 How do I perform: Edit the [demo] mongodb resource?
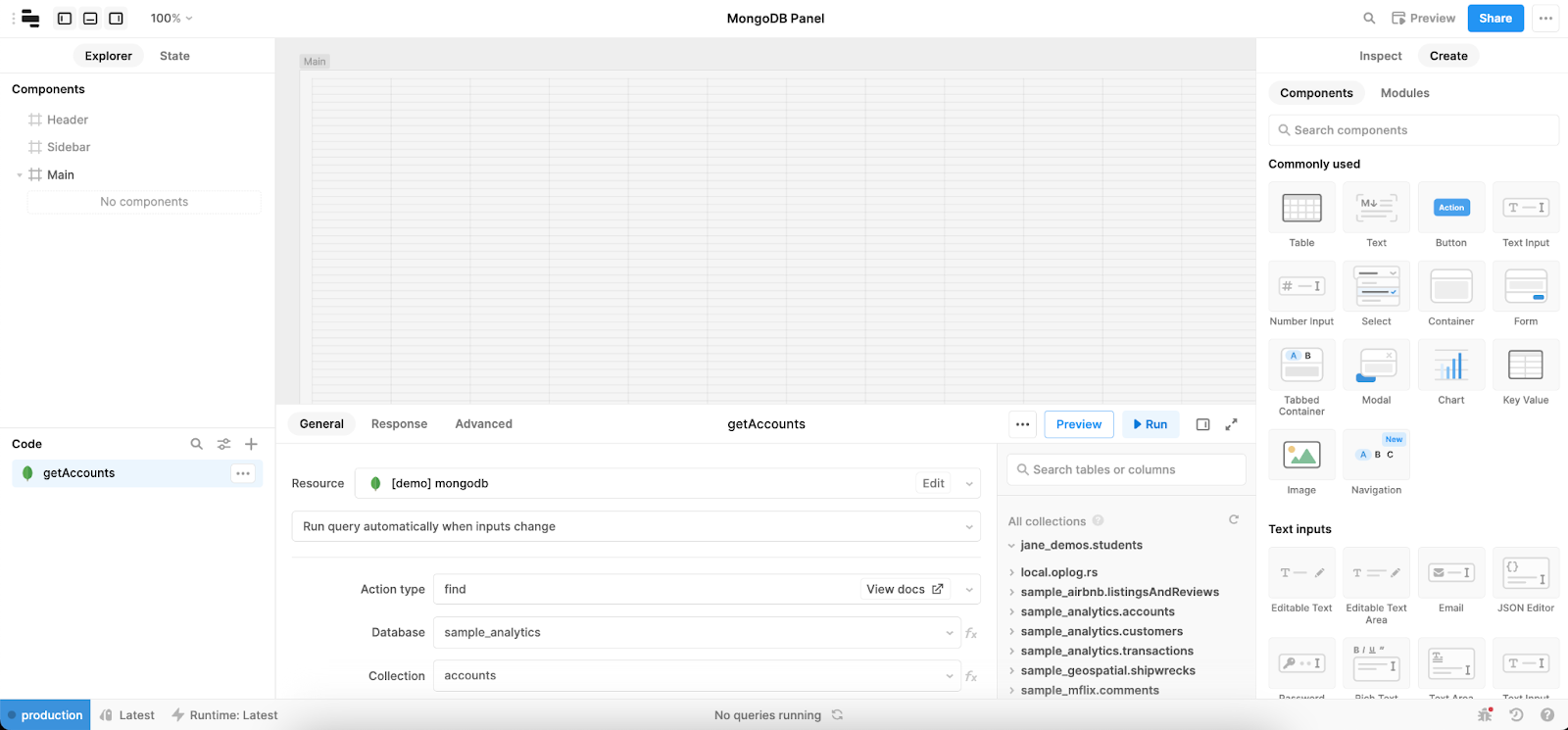[x=933, y=483]
